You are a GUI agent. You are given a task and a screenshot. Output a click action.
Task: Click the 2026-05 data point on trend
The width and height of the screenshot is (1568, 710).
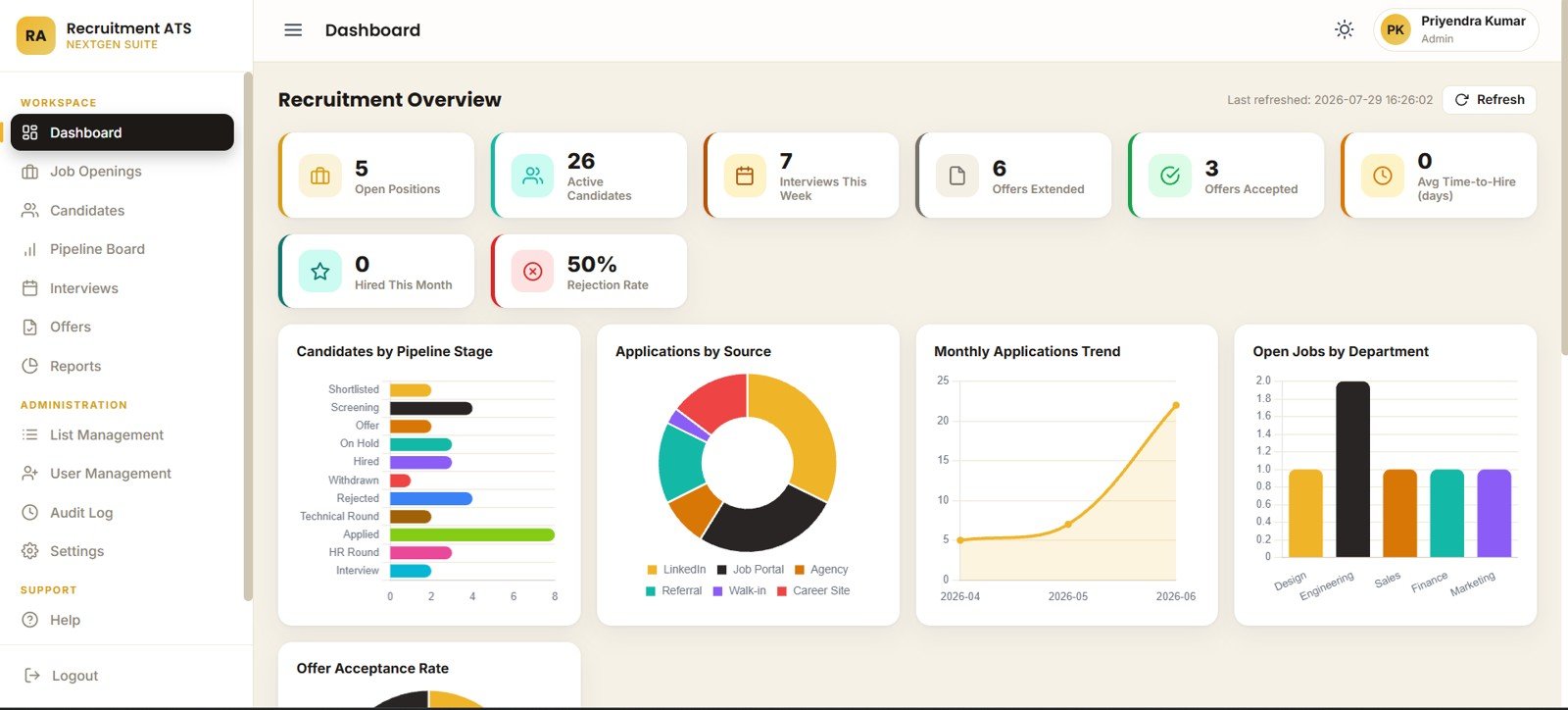(1068, 525)
